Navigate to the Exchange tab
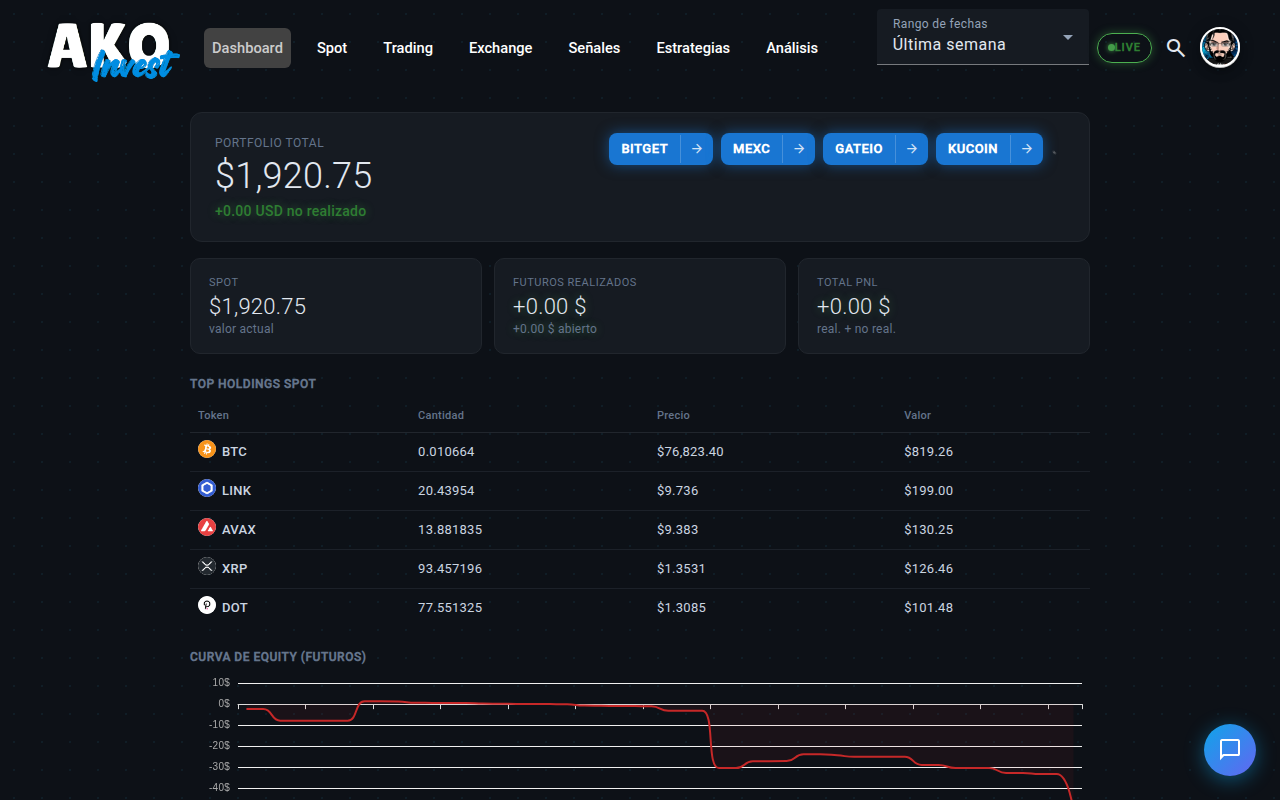Screen dimensions: 1280x800 click(x=501, y=48)
